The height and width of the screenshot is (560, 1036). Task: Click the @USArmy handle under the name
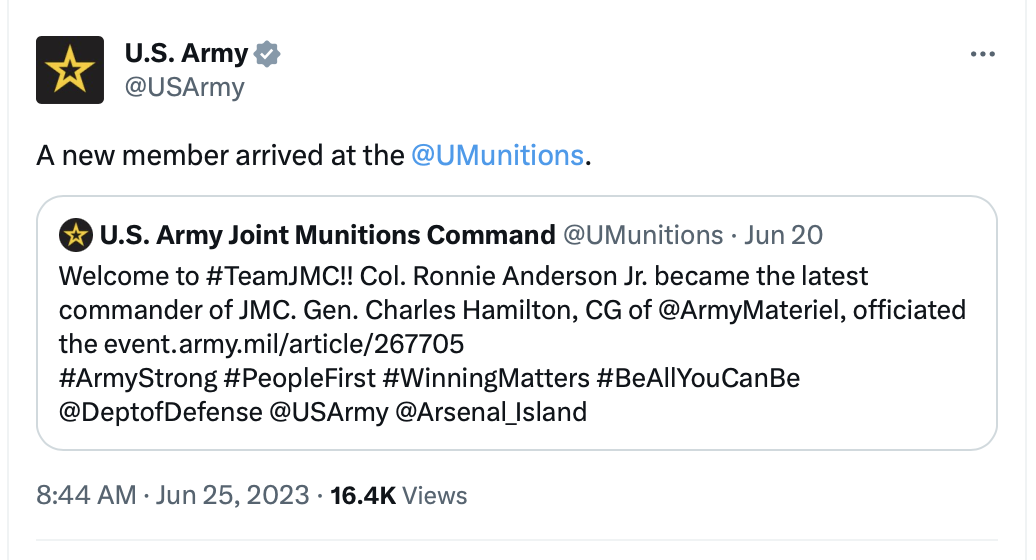point(184,87)
